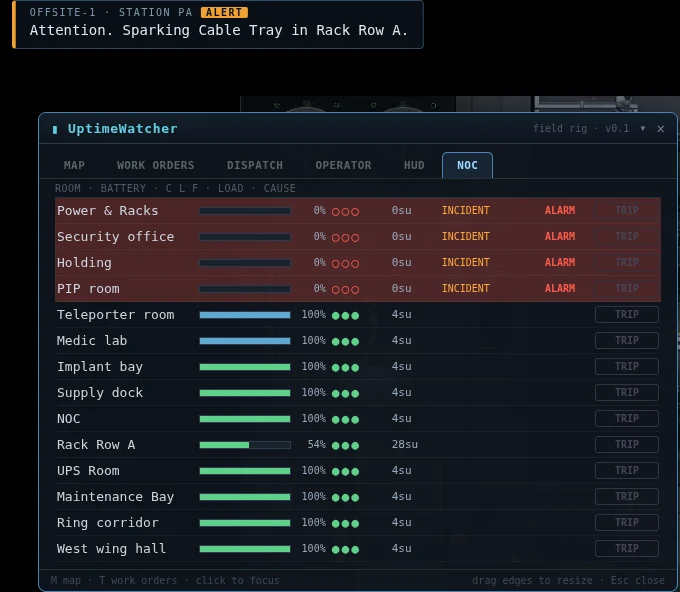Trip the Teleporter room breaker
Image resolution: width=680 pixels, height=592 pixels.
pyautogui.click(x=627, y=314)
